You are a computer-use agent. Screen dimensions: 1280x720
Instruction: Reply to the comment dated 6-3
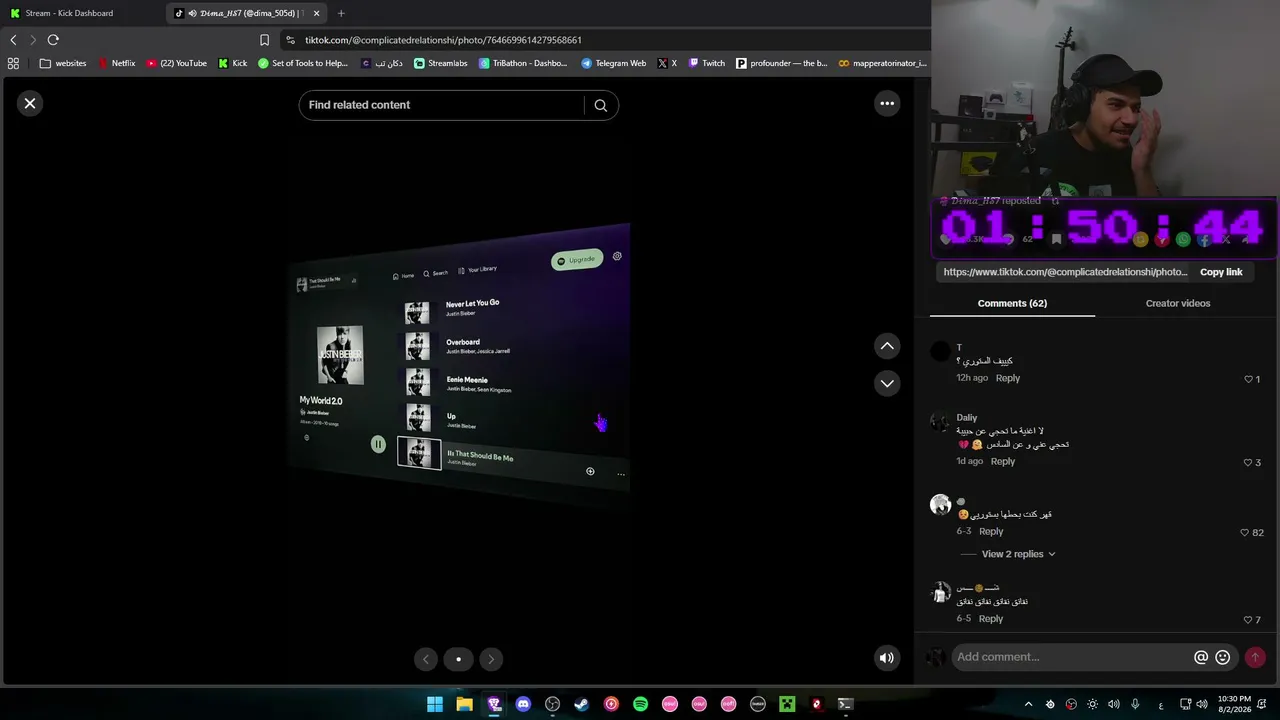pos(991,531)
